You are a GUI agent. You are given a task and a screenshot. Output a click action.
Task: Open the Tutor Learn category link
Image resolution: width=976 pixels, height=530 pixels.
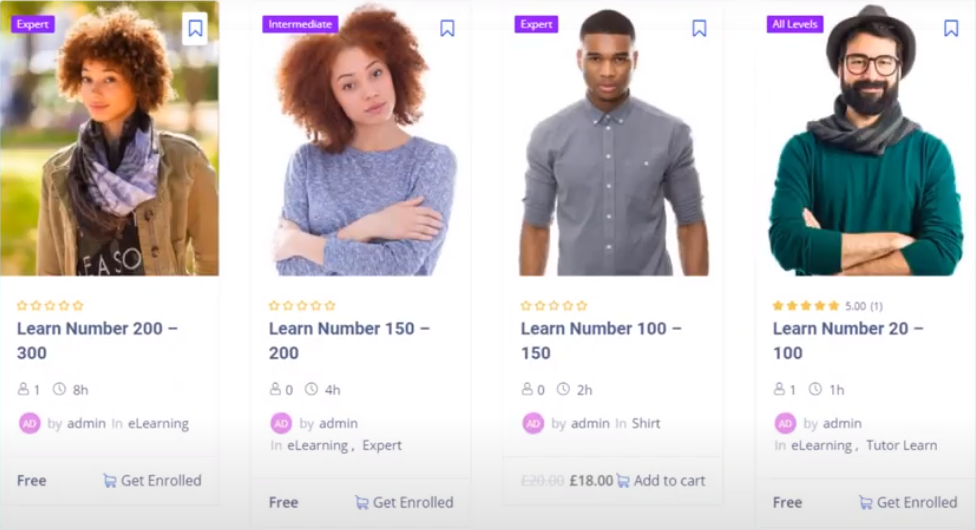tap(901, 445)
